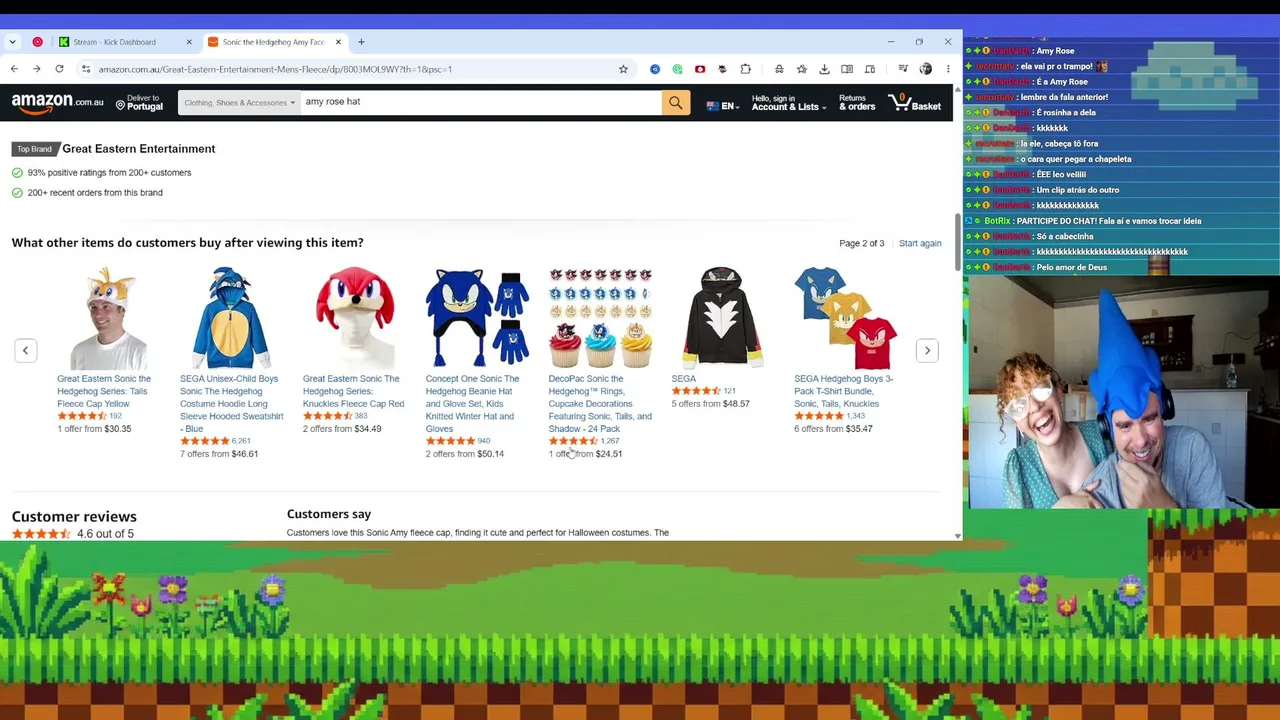The width and height of the screenshot is (1280, 720).
Task: Click the Tails cap 192 ratings count
Action: pos(115,416)
